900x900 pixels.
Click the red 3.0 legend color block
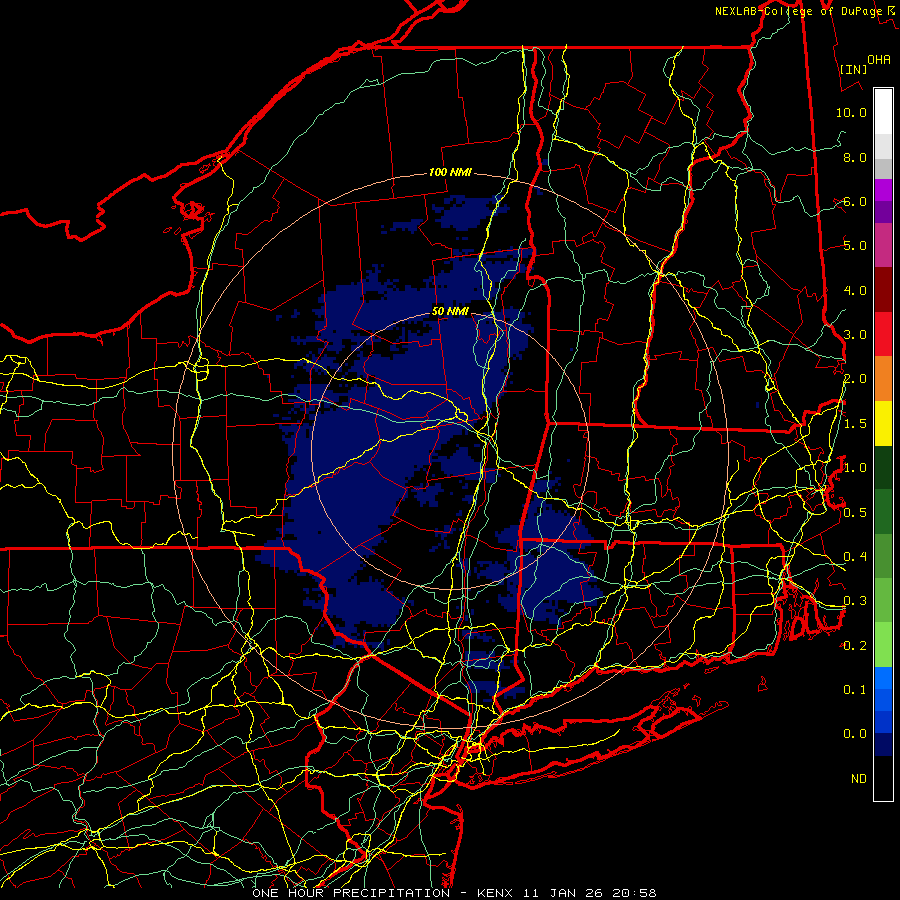point(883,334)
